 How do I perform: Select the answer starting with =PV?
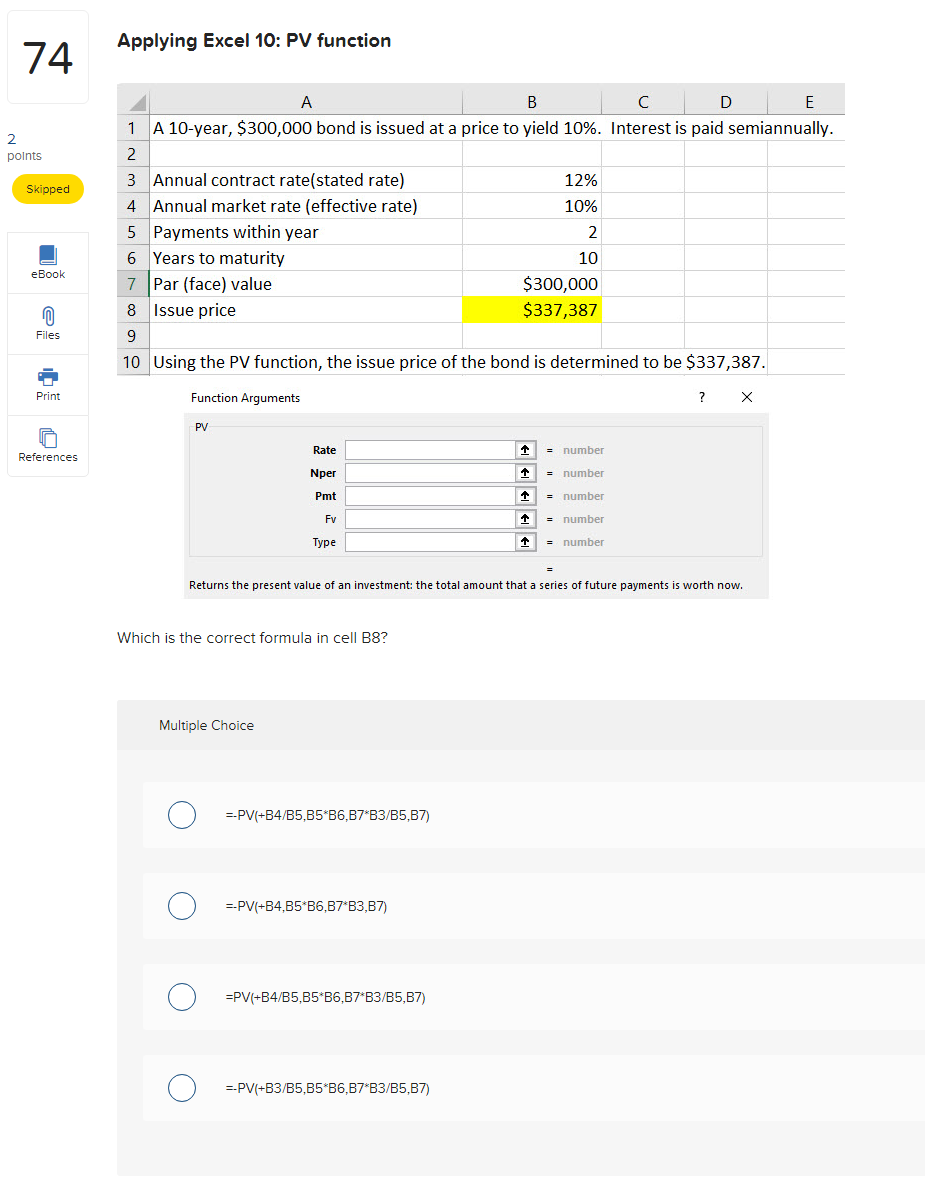click(x=182, y=997)
